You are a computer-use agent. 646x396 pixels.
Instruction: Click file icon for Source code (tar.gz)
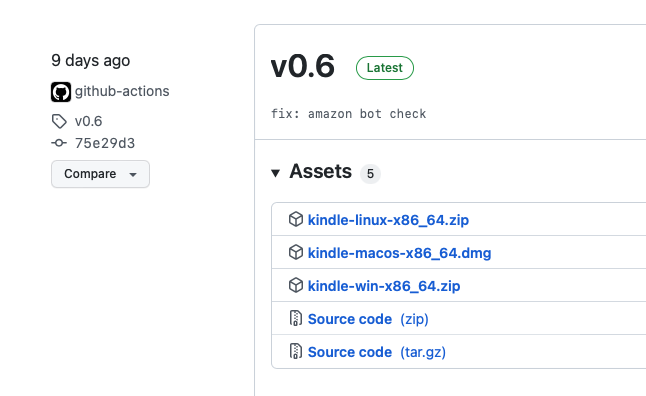pos(296,351)
